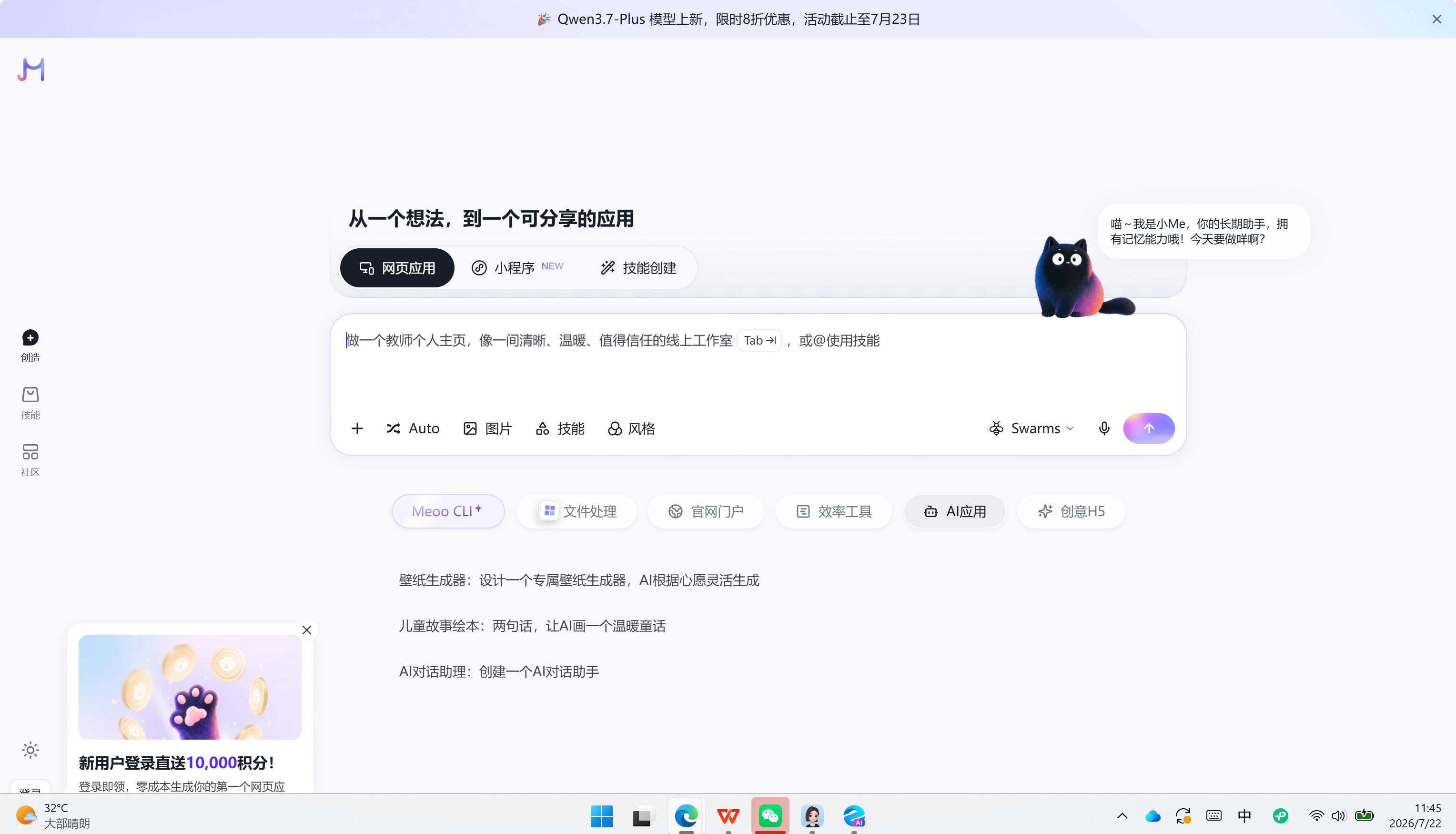Click the plus attachment icon in input box
Screen dimensions: 1456x834
(x=357, y=428)
